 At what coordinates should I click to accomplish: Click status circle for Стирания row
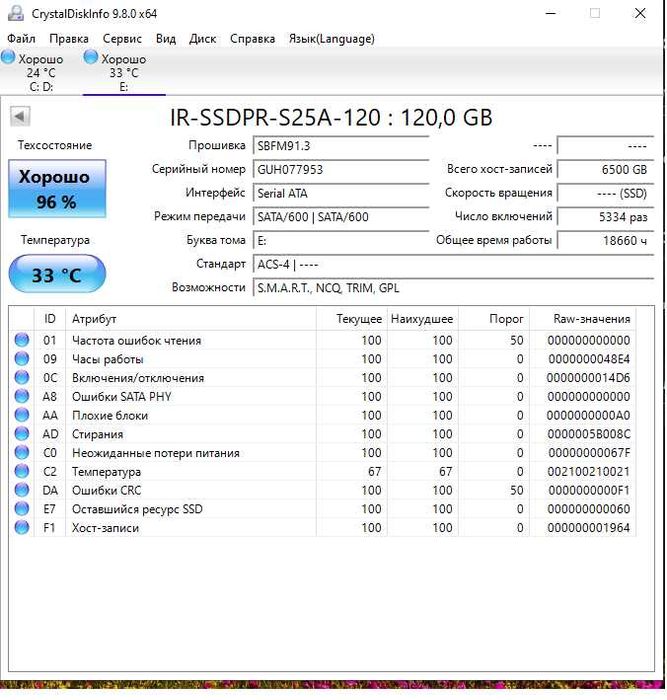click(22, 434)
